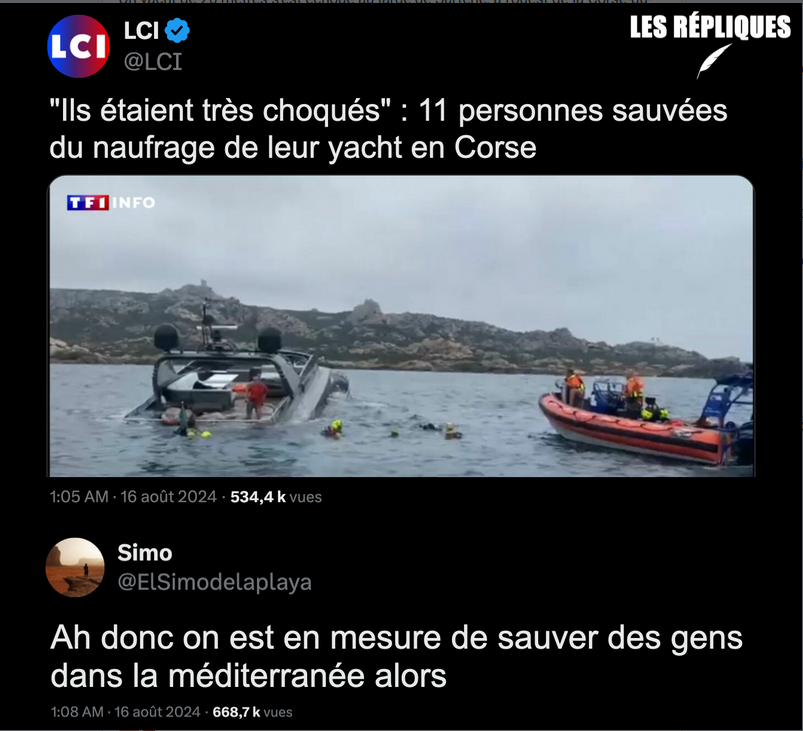This screenshot has width=803, height=731.
Task: Open the yacht rescue video thumbnail
Action: [402, 326]
